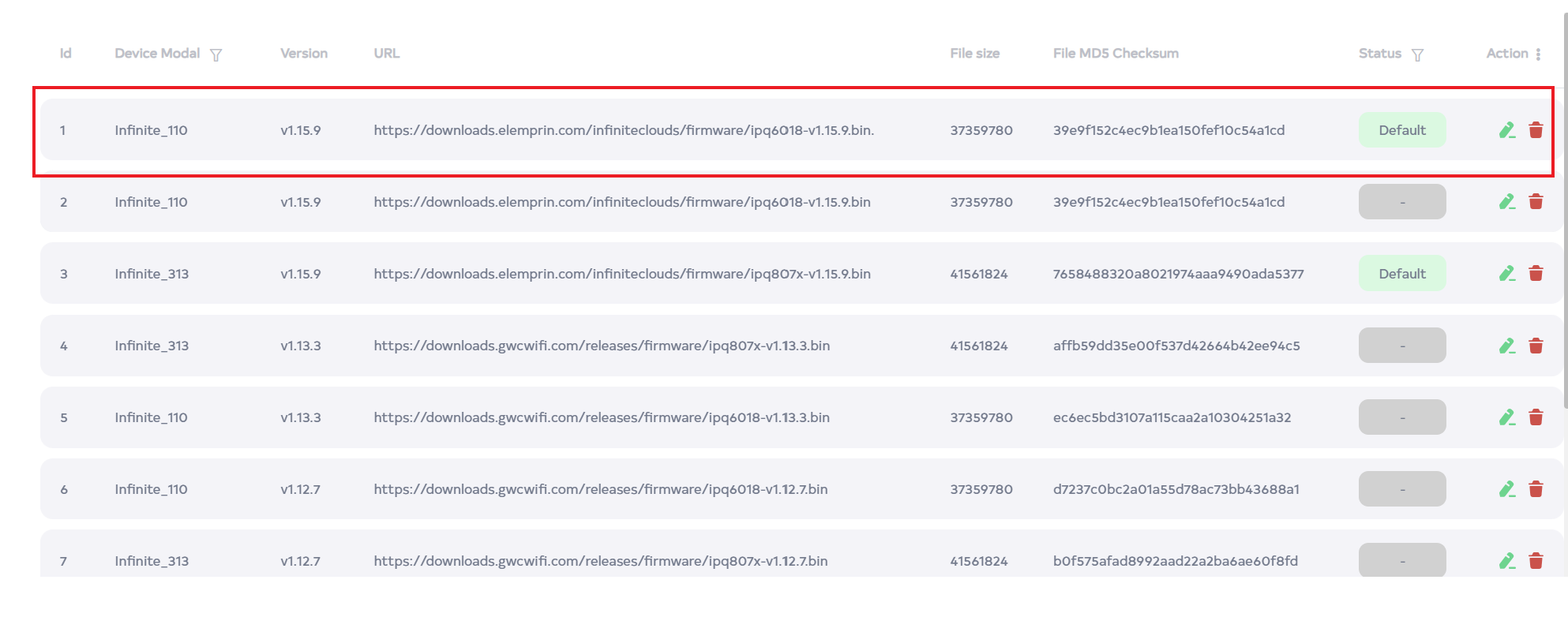The height and width of the screenshot is (617, 1568).
Task: Click edit pencil for row 3
Action: point(1506,274)
